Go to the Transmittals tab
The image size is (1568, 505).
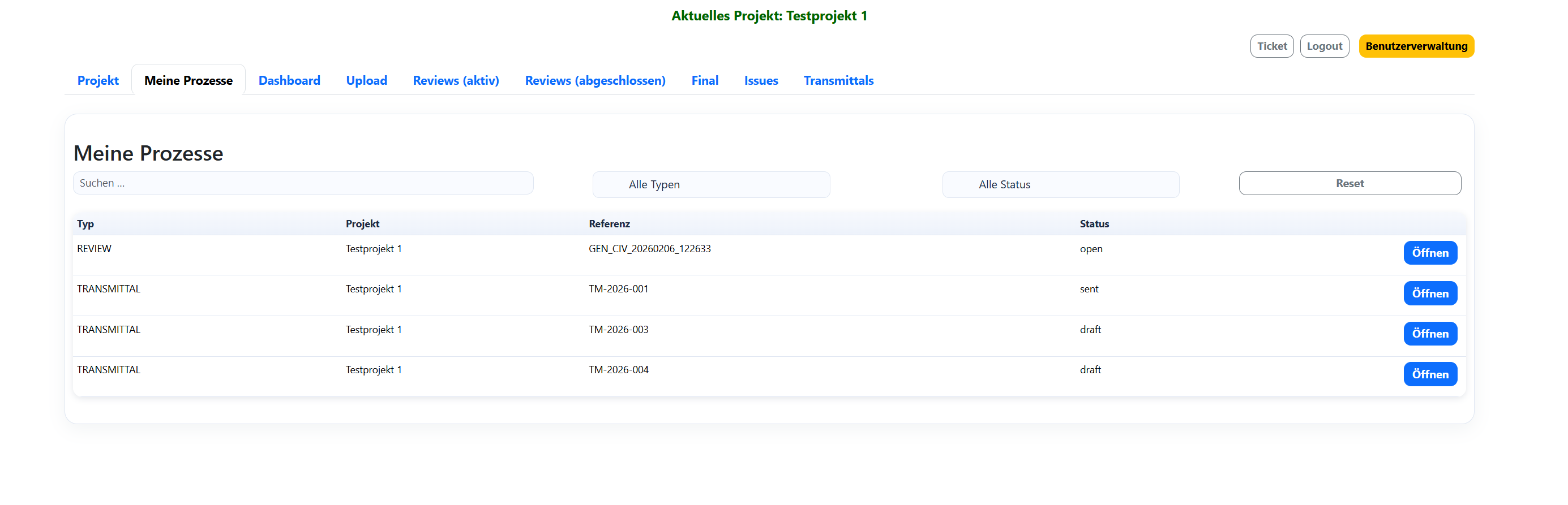(838, 80)
